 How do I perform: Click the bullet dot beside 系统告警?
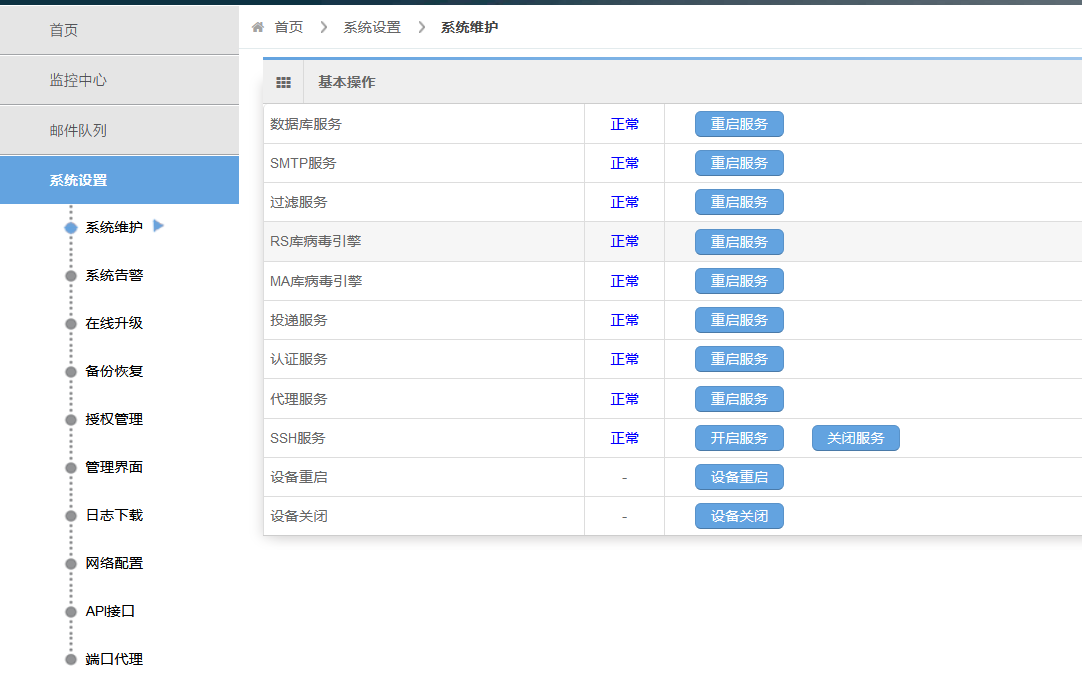click(70, 276)
